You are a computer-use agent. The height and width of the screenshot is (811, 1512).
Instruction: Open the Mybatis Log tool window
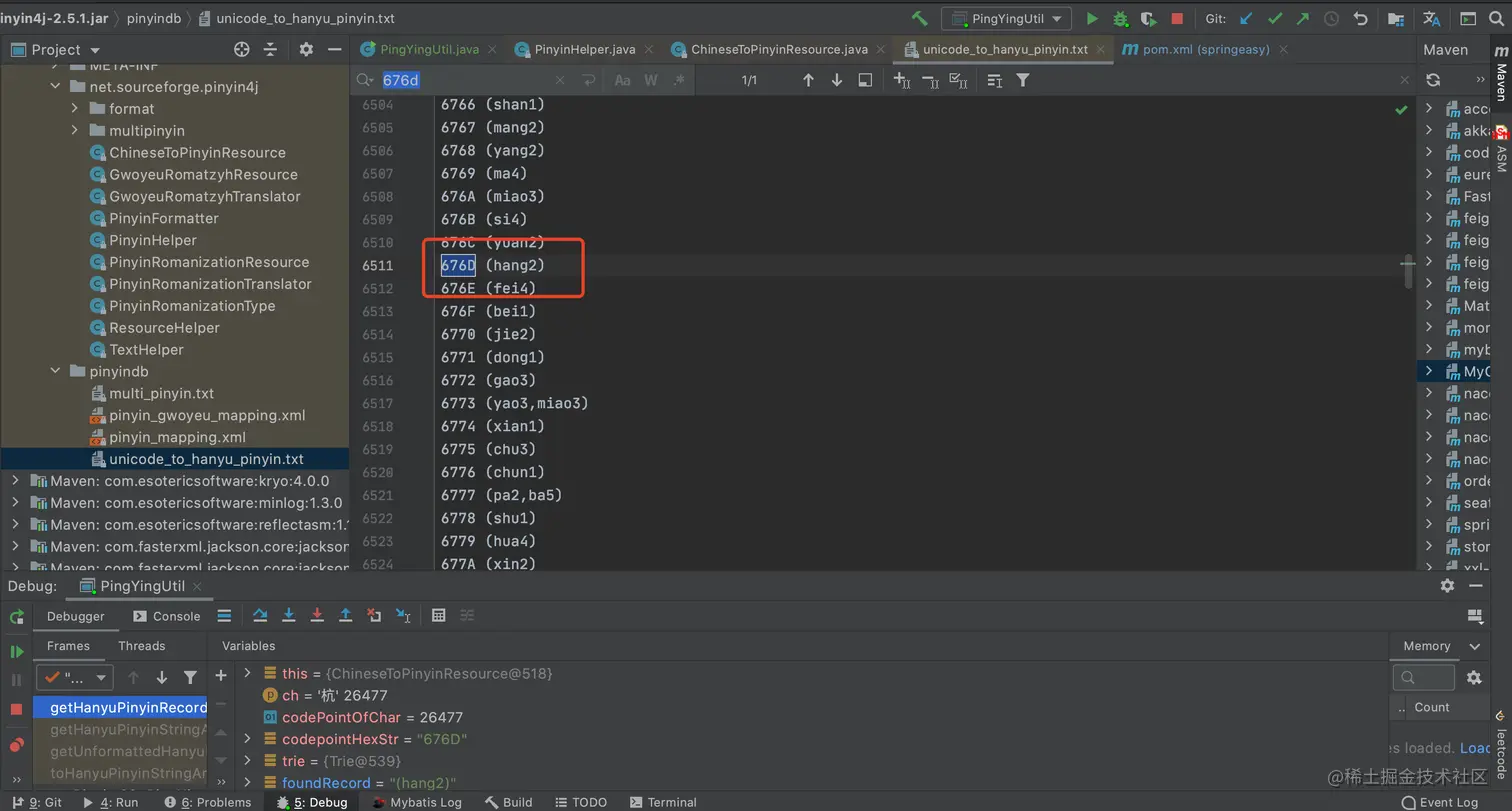417,802
